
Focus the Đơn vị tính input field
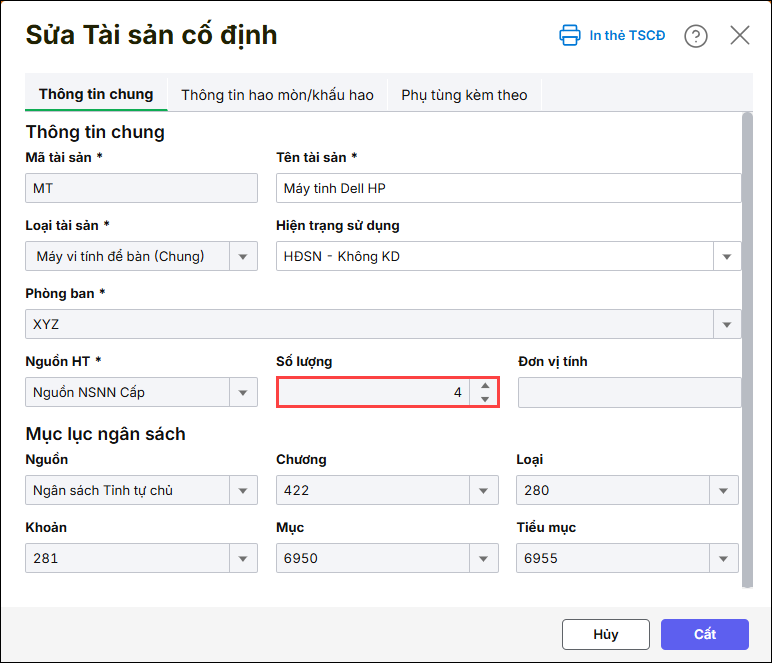pyautogui.click(x=629, y=392)
